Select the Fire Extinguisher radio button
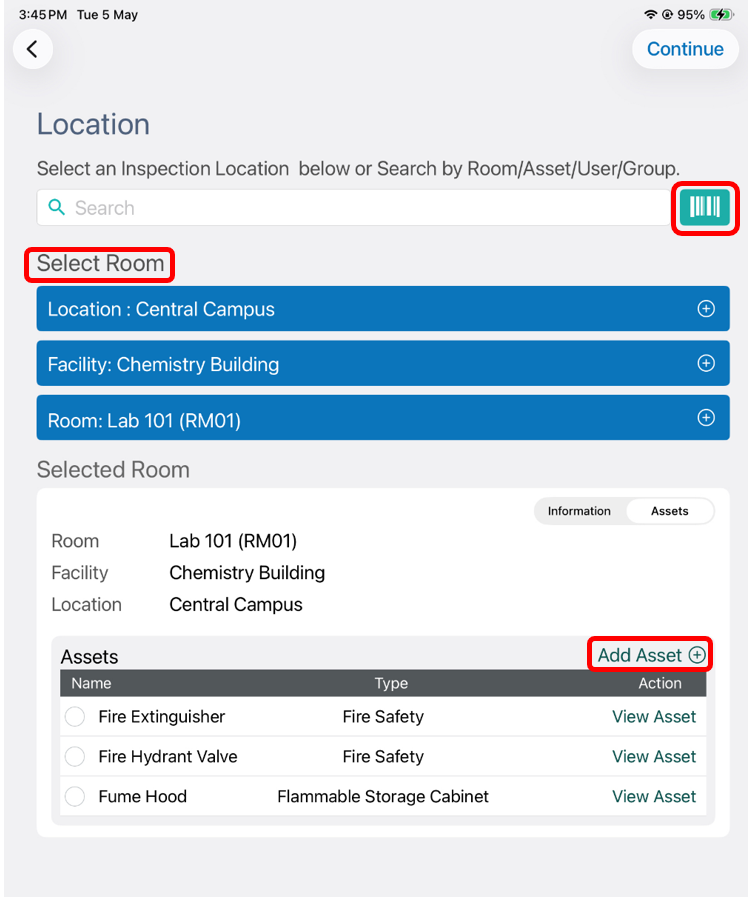Screen dimensions: 749x897 (75, 716)
